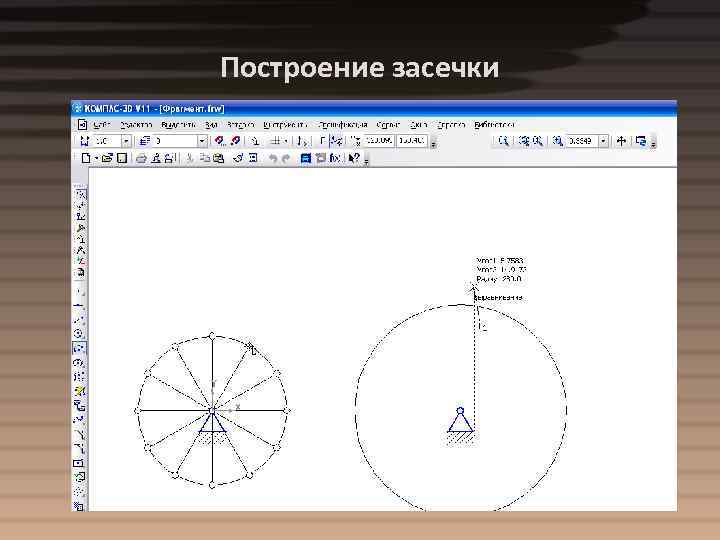The image size is (720, 540).
Task: Click the Y coordinate field
Action: pos(412,141)
